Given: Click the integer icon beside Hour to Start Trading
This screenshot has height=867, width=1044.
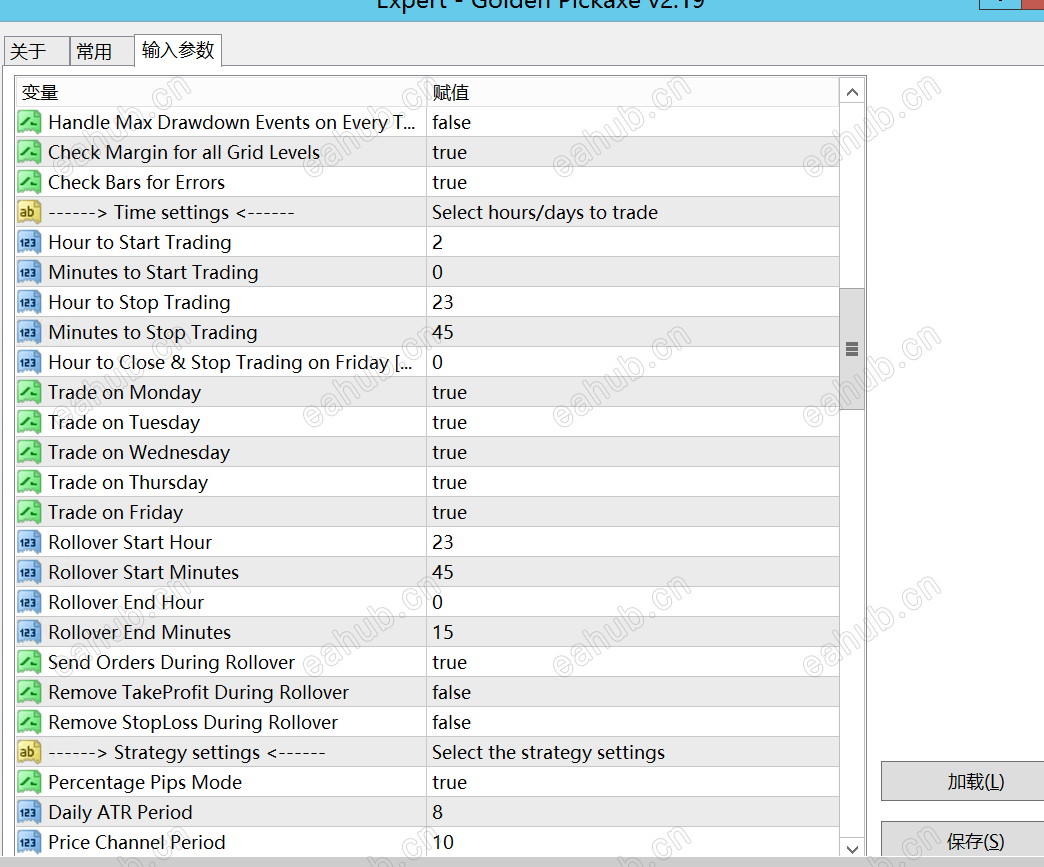Looking at the screenshot, I should 29,242.
